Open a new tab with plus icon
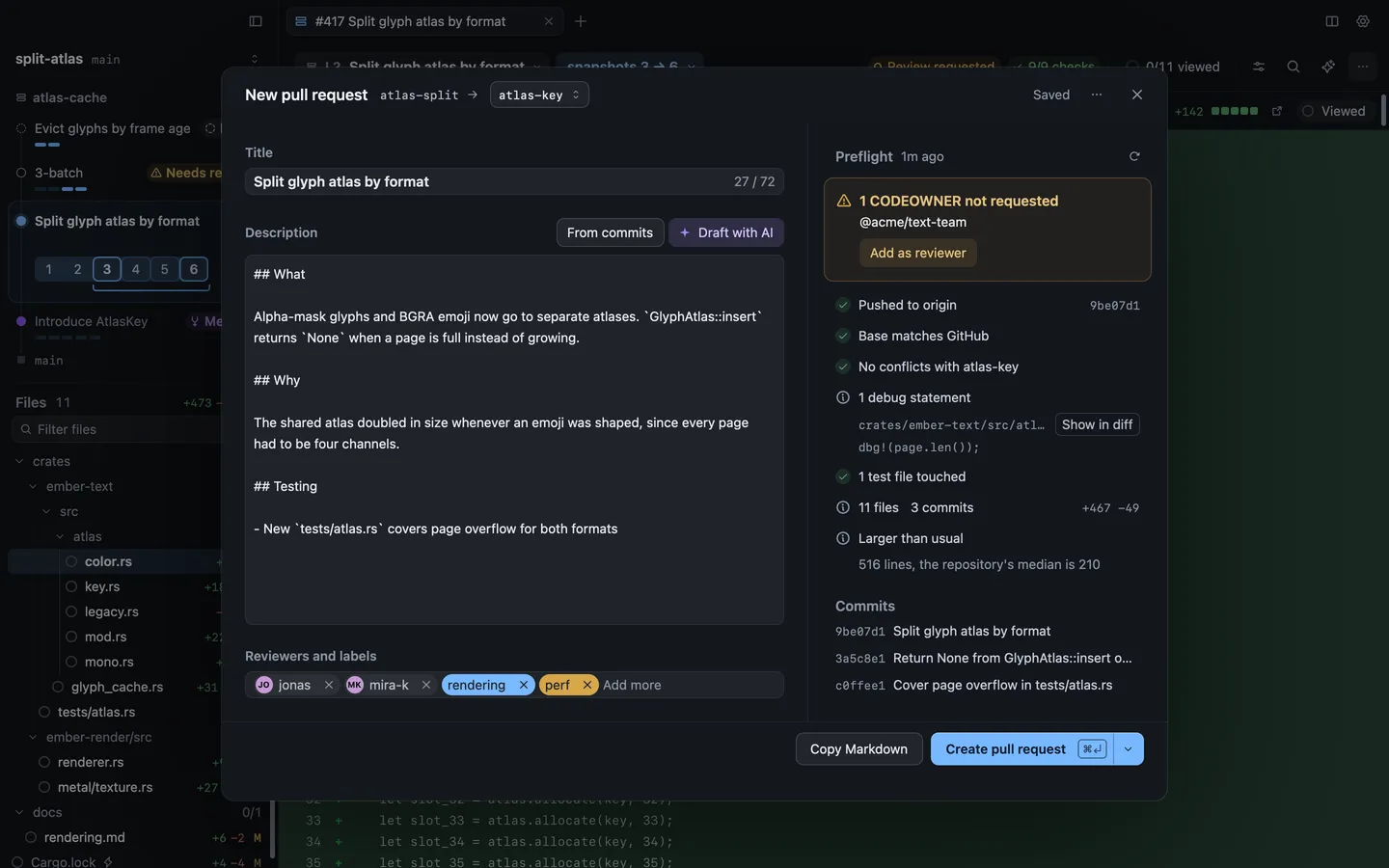 (581, 21)
